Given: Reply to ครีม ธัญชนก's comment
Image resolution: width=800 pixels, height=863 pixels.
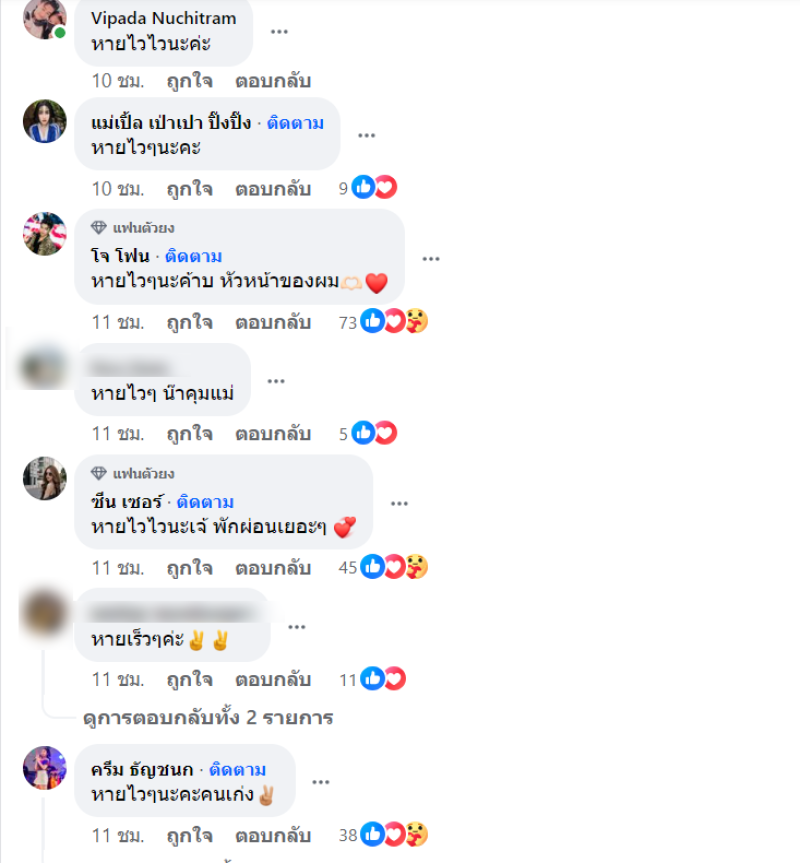Looking at the screenshot, I should [x=273, y=835].
